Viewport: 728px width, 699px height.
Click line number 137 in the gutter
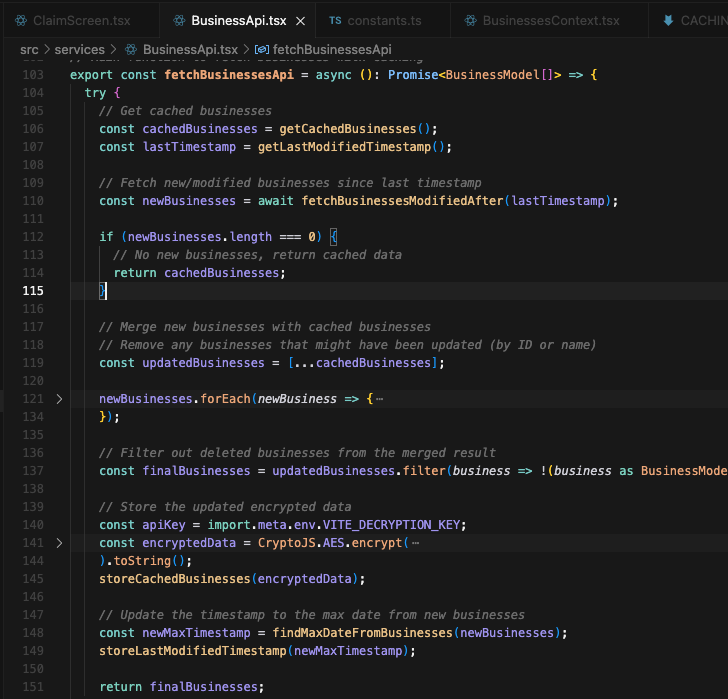33,471
